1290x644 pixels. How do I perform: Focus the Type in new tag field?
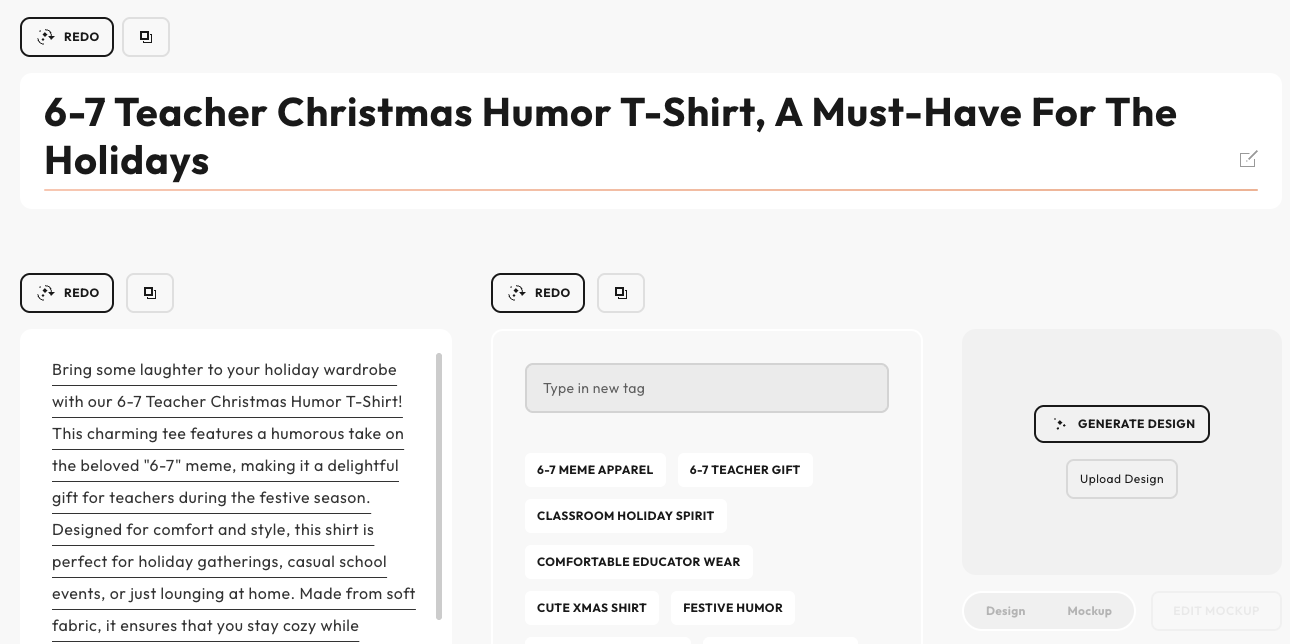(x=707, y=388)
